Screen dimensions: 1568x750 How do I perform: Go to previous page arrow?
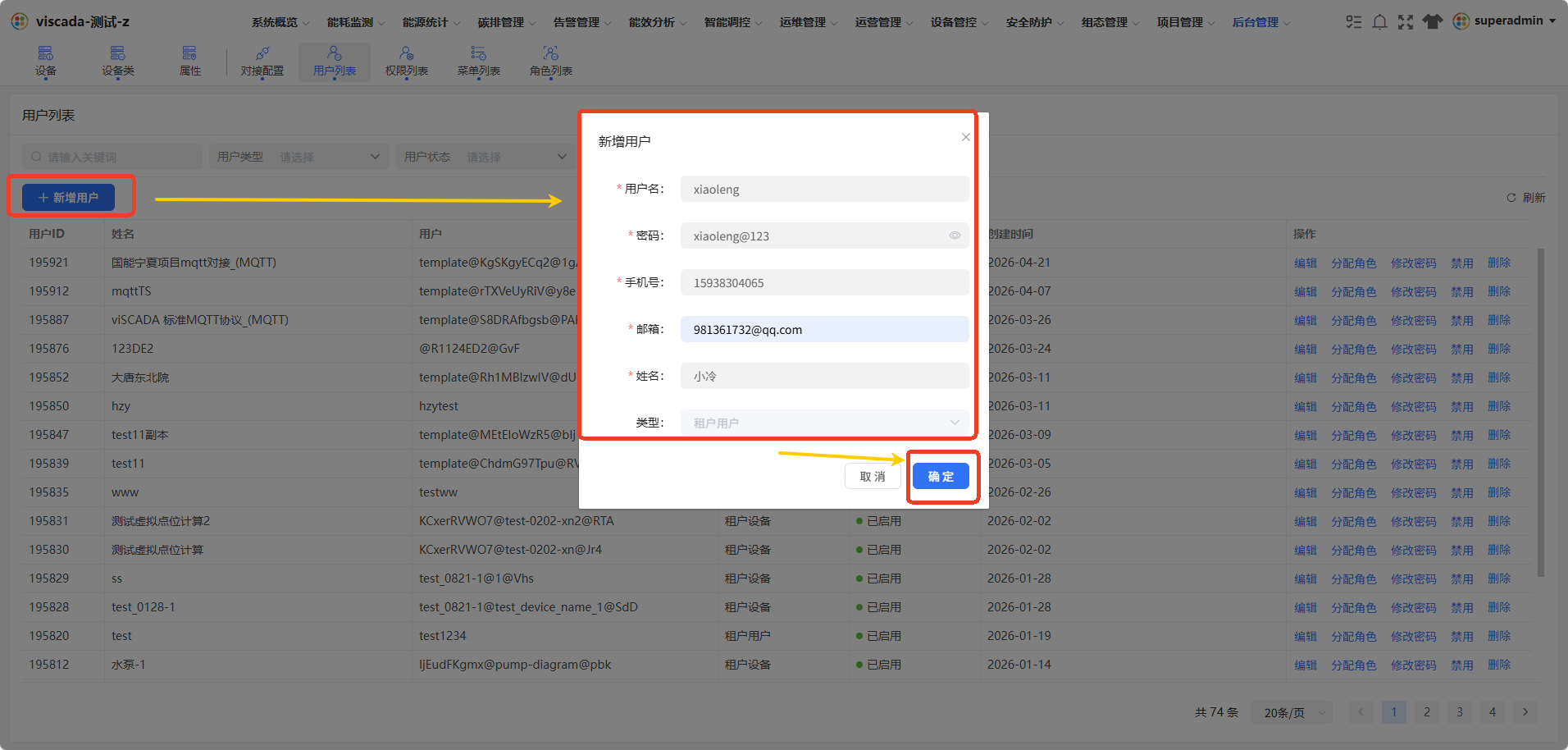(1361, 712)
